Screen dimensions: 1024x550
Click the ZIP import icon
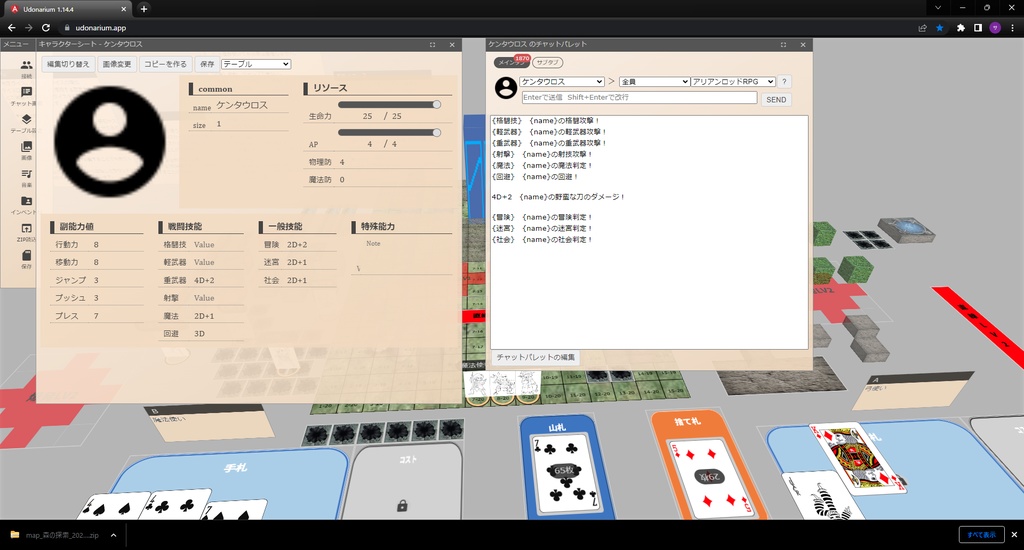pos(26,229)
